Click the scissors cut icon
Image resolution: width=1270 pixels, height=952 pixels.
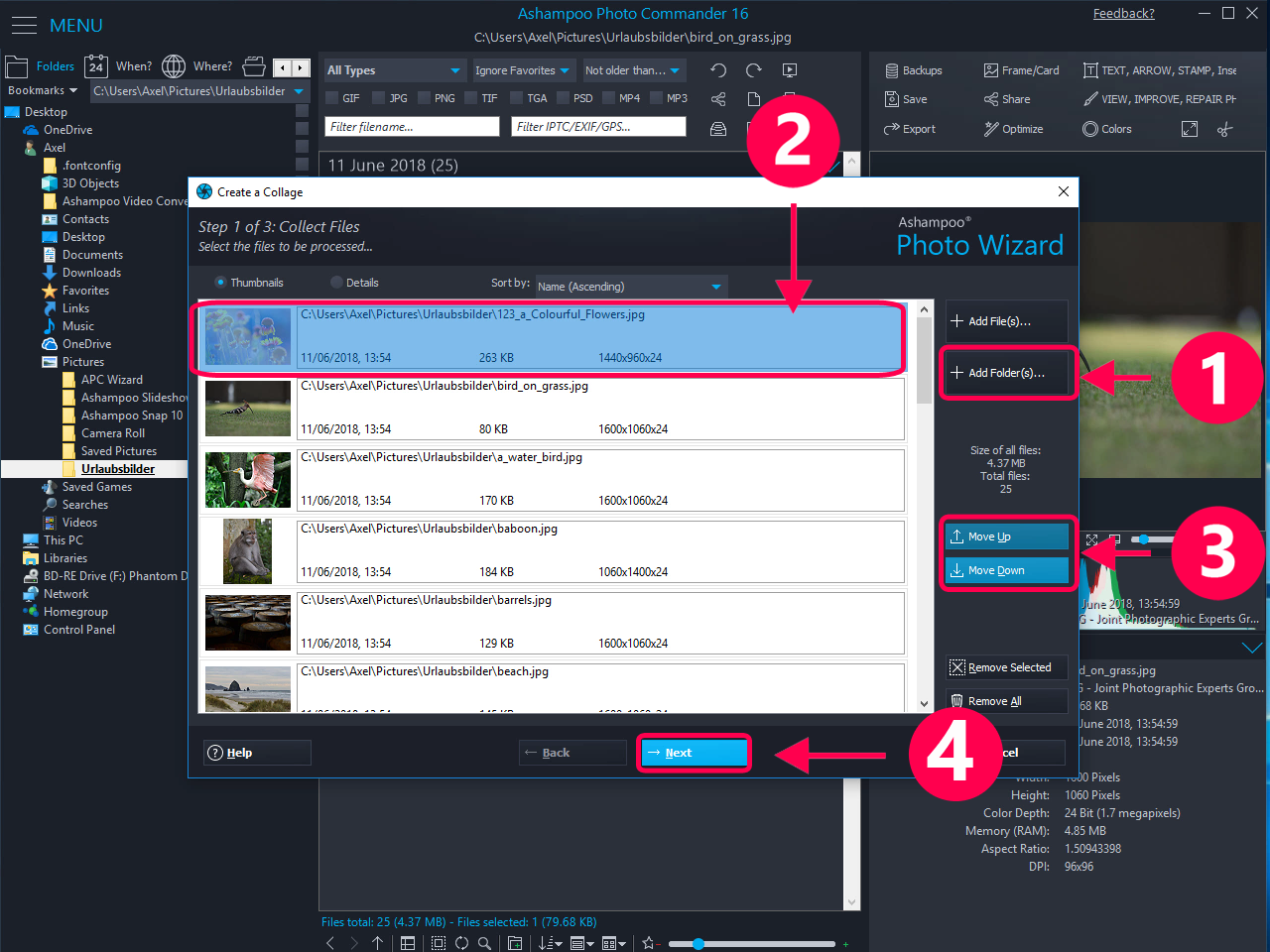pyautogui.click(x=1225, y=129)
